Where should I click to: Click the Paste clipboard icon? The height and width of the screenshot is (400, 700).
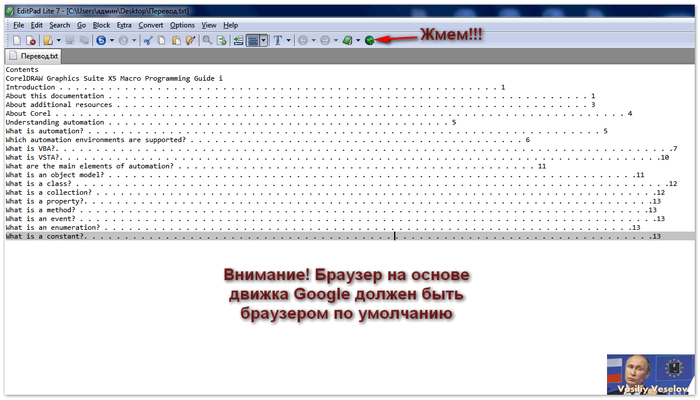176,41
